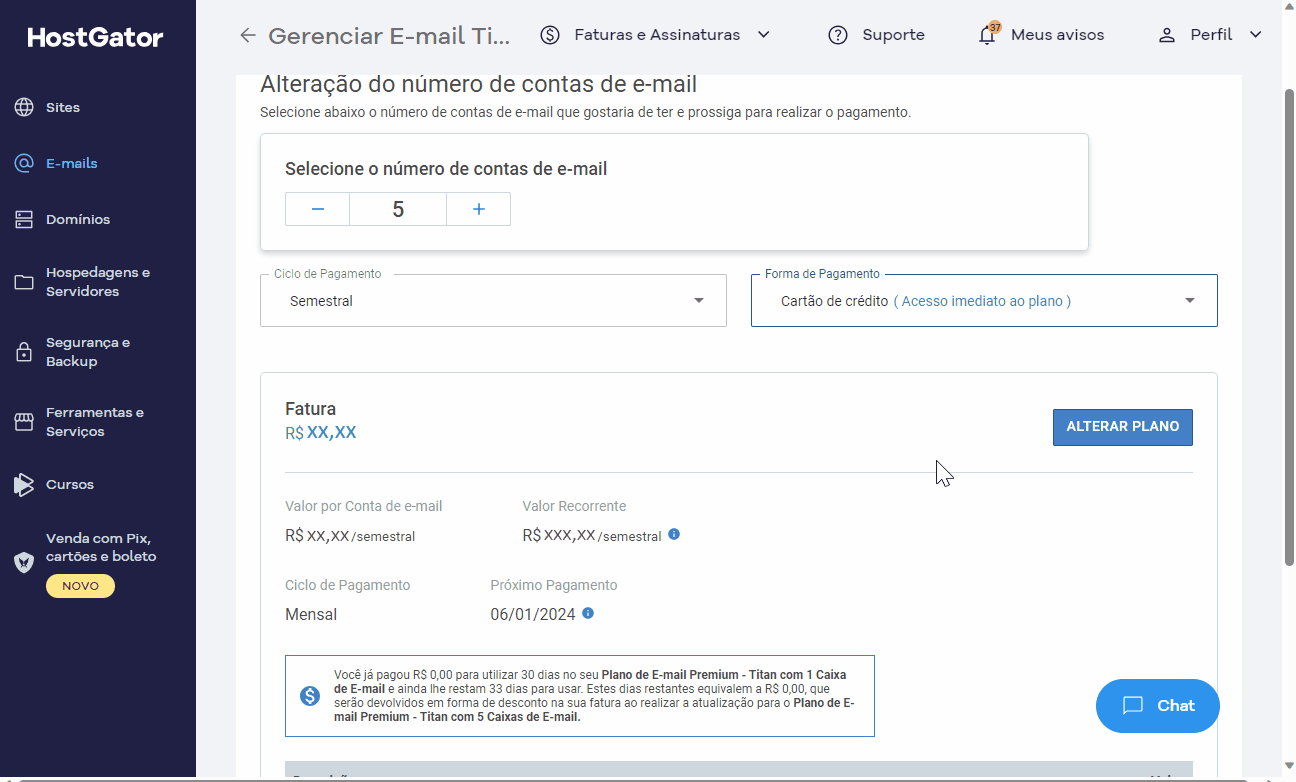Decrease email accounts with minus button
Screen dimensions: 1296x782
point(318,209)
